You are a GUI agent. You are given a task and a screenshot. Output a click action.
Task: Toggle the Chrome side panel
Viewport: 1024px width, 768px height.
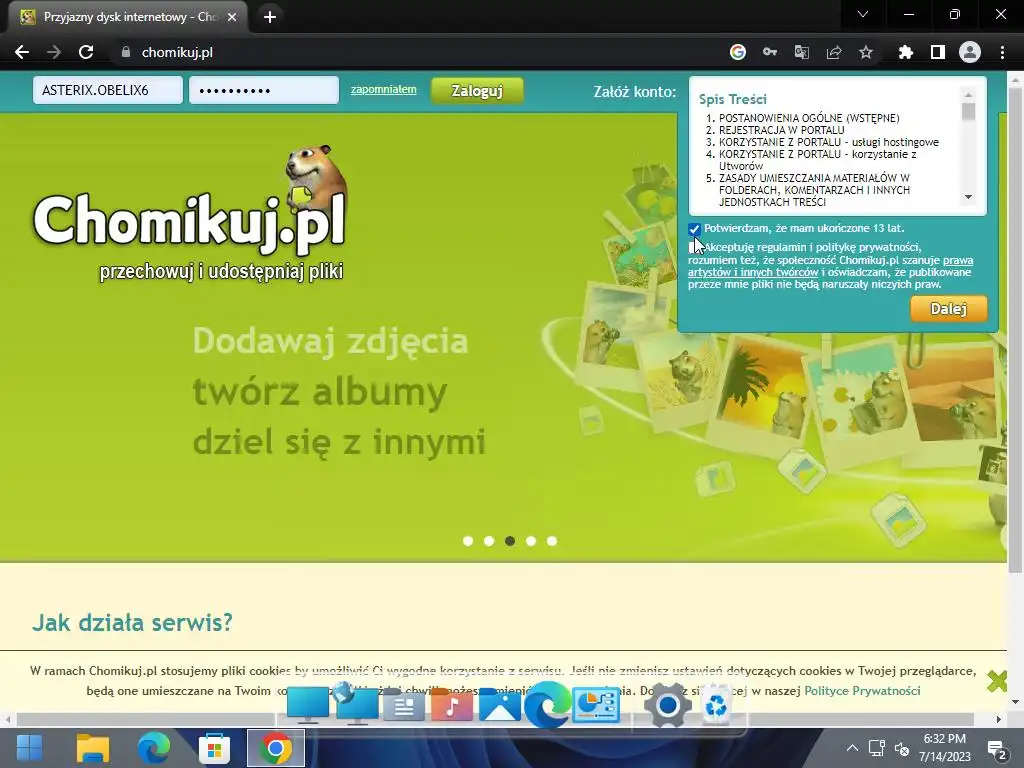(938, 52)
